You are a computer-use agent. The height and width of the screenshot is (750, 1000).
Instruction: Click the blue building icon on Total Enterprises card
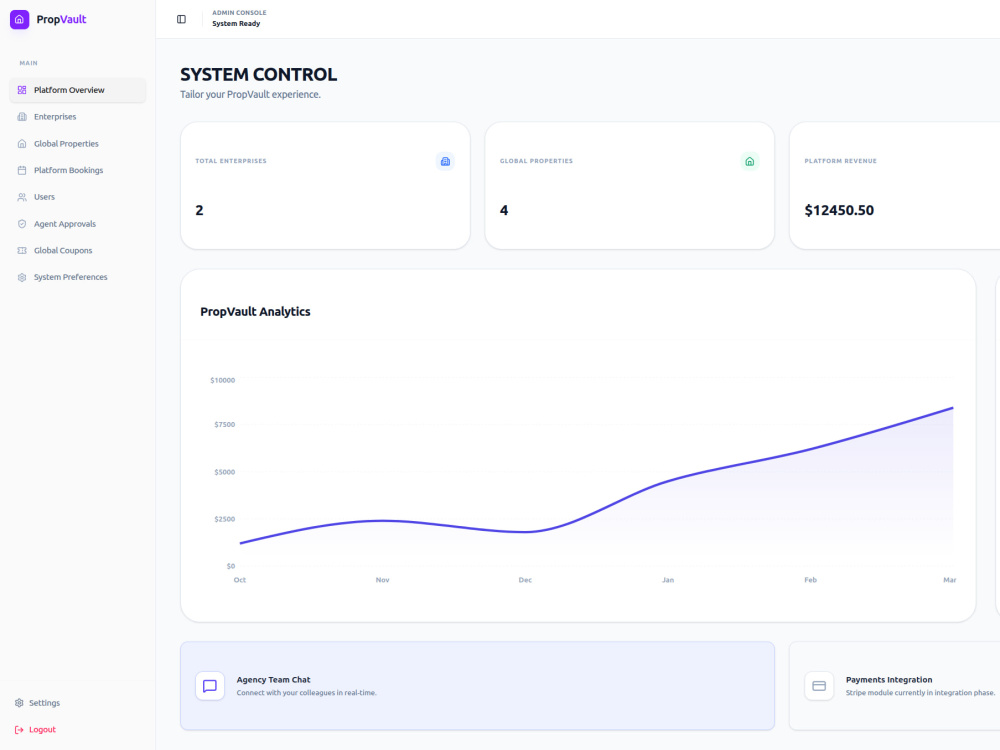coord(445,161)
